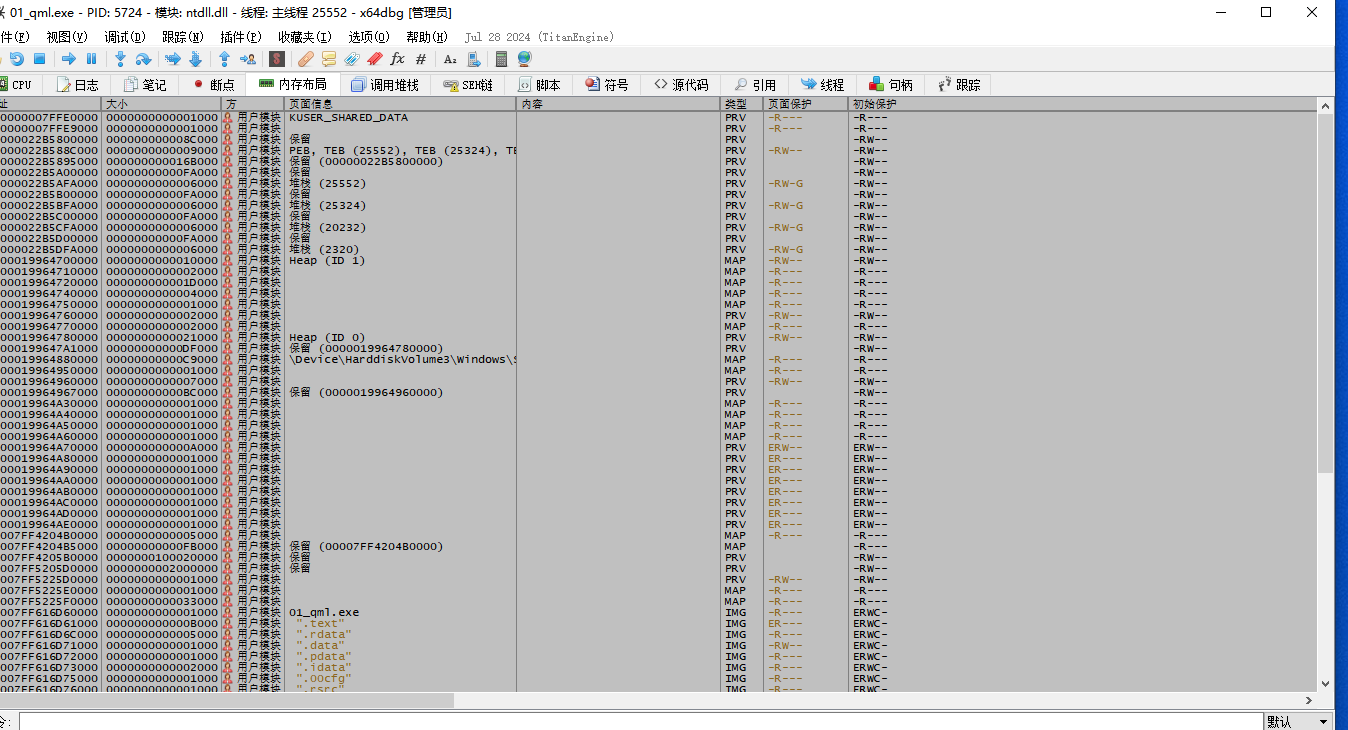
Task: Click the hash variables icon
Action: click(x=421, y=59)
